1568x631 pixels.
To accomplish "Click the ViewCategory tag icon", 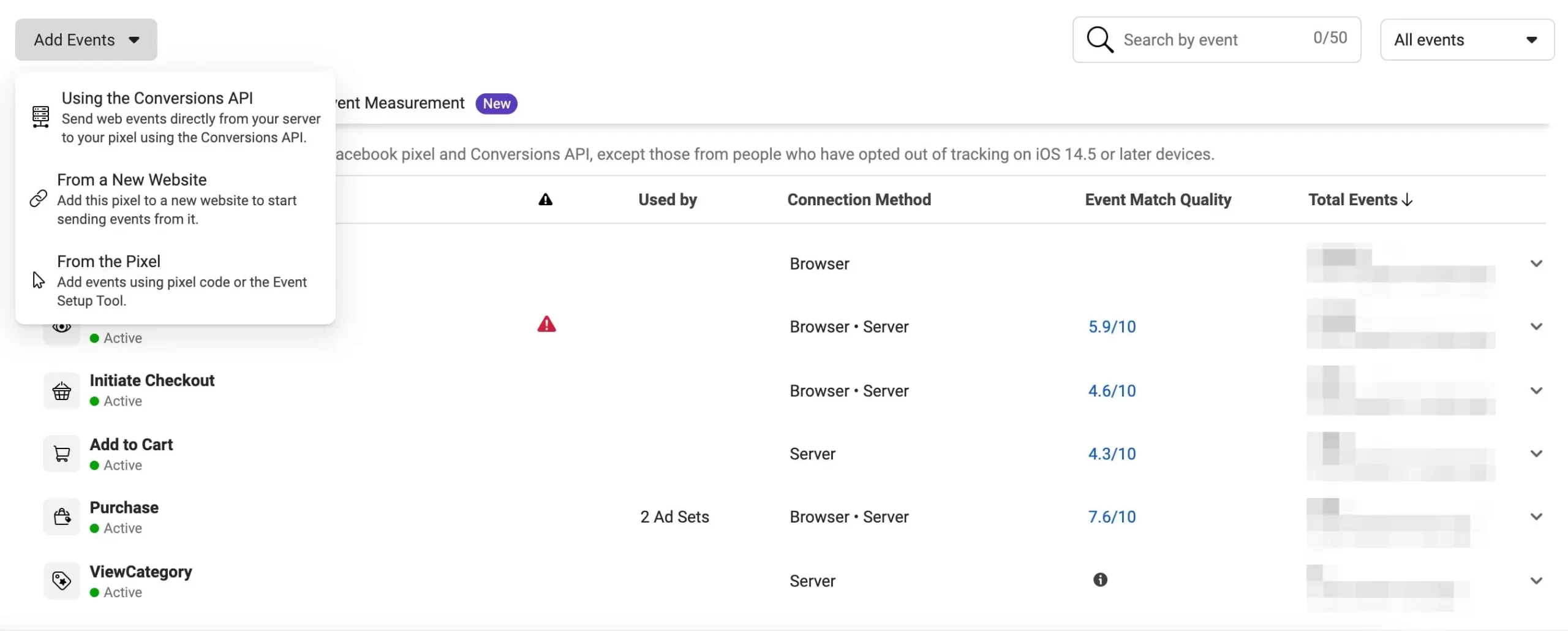I will 62,581.
